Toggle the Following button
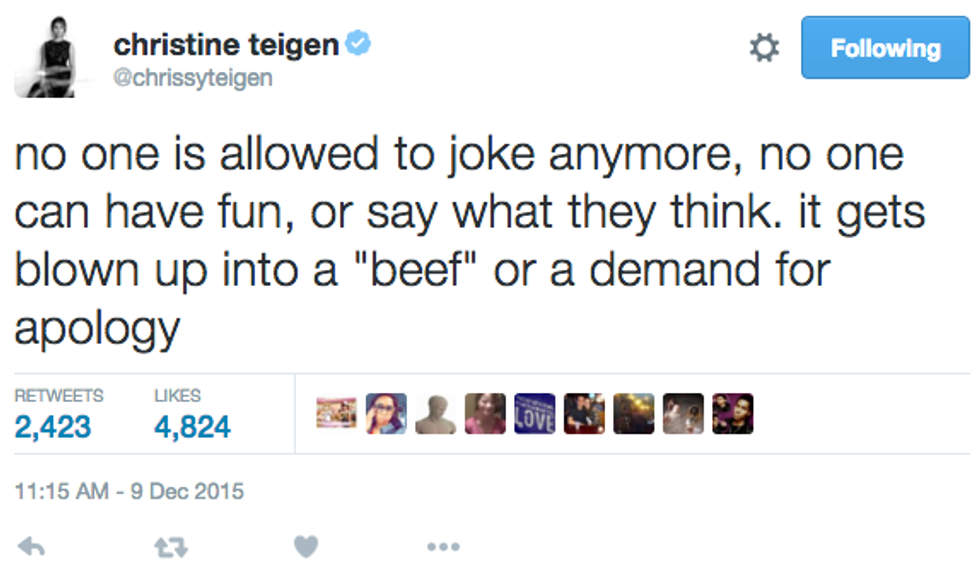980x569 pixels. click(885, 49)
